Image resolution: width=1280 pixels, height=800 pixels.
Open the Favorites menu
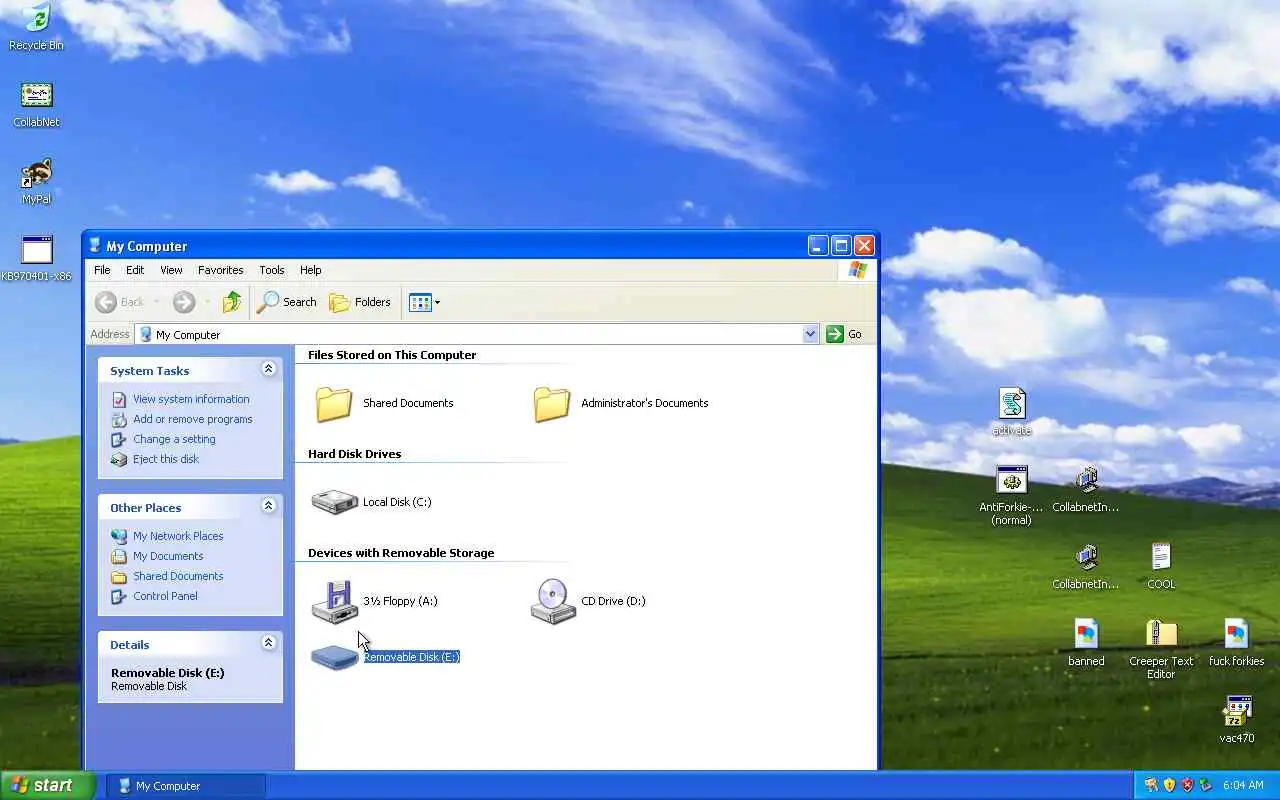pyautogui.click(x=220, y=270)
